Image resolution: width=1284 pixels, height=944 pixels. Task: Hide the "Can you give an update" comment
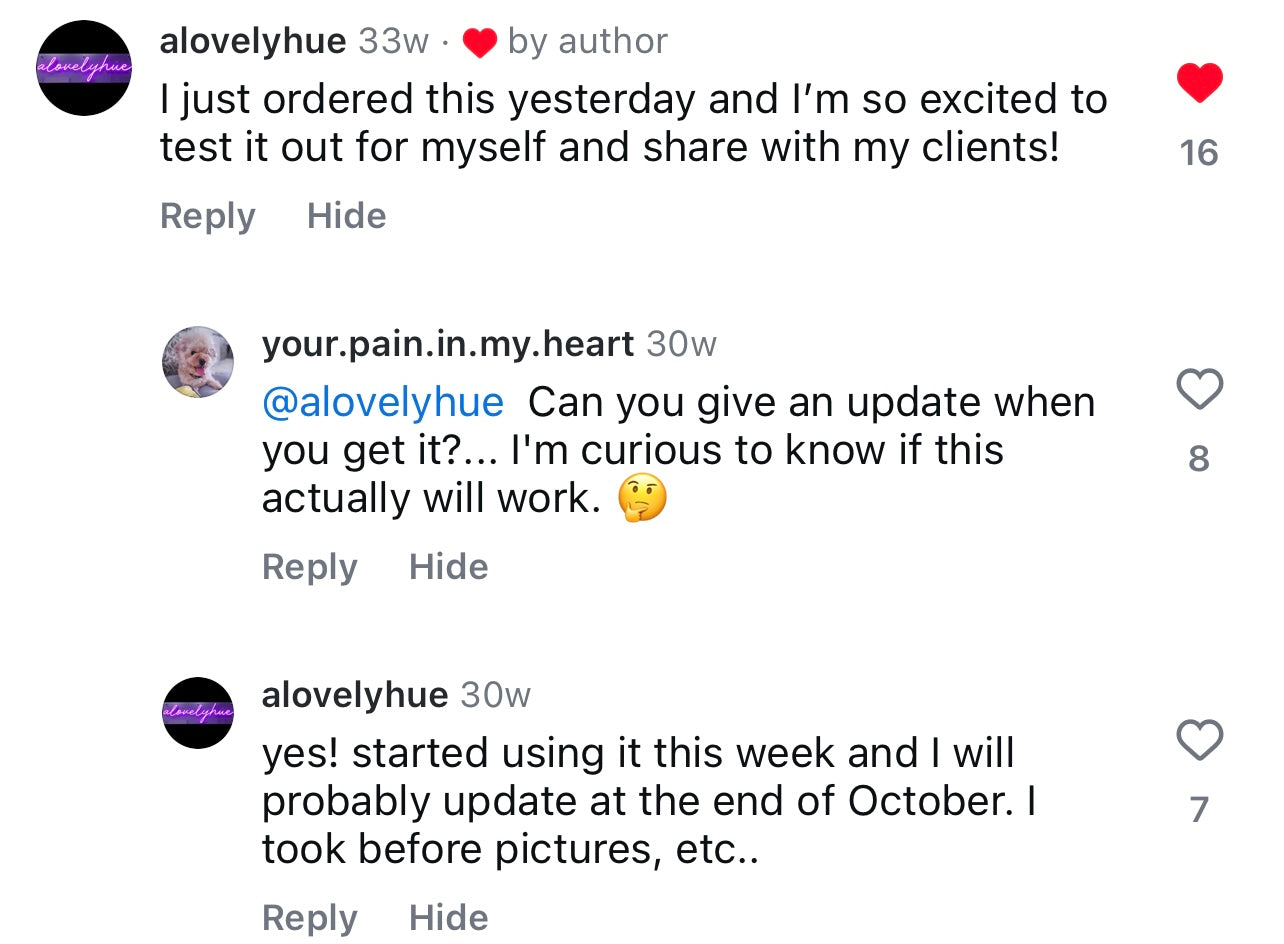coord(448,567)
